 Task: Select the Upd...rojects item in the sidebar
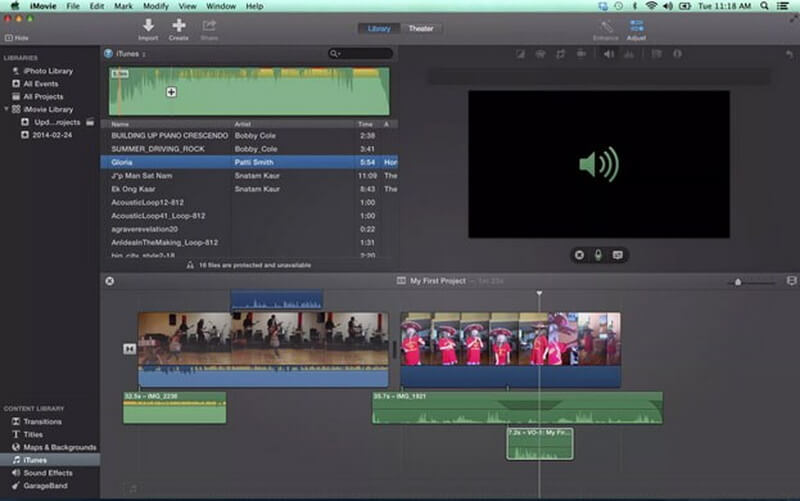(57, 122)
